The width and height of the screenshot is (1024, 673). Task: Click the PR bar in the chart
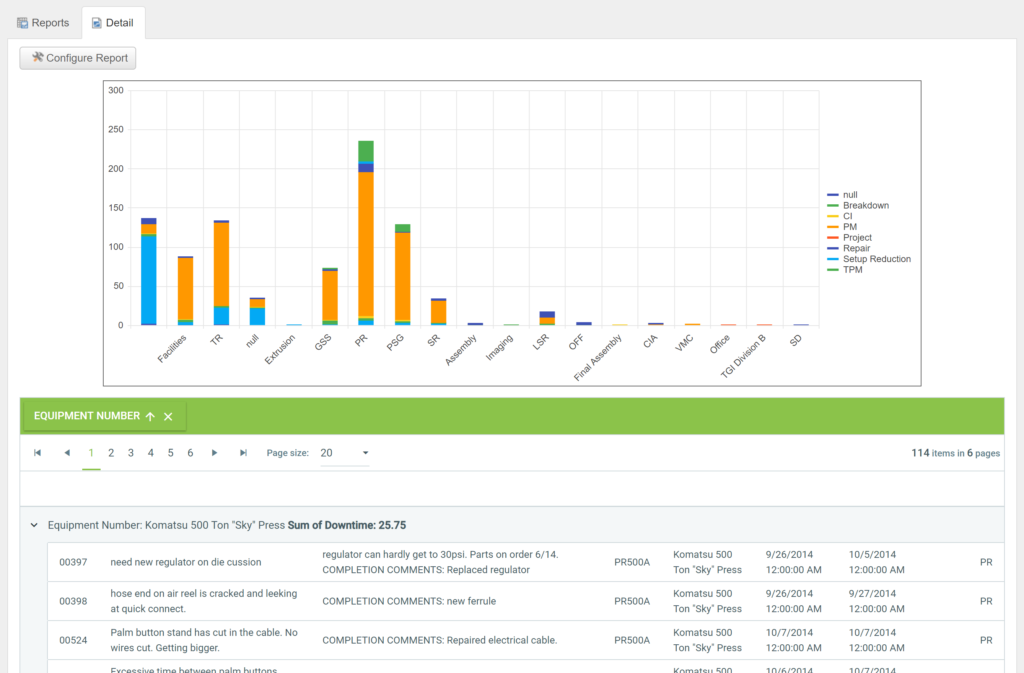[366, 233]
